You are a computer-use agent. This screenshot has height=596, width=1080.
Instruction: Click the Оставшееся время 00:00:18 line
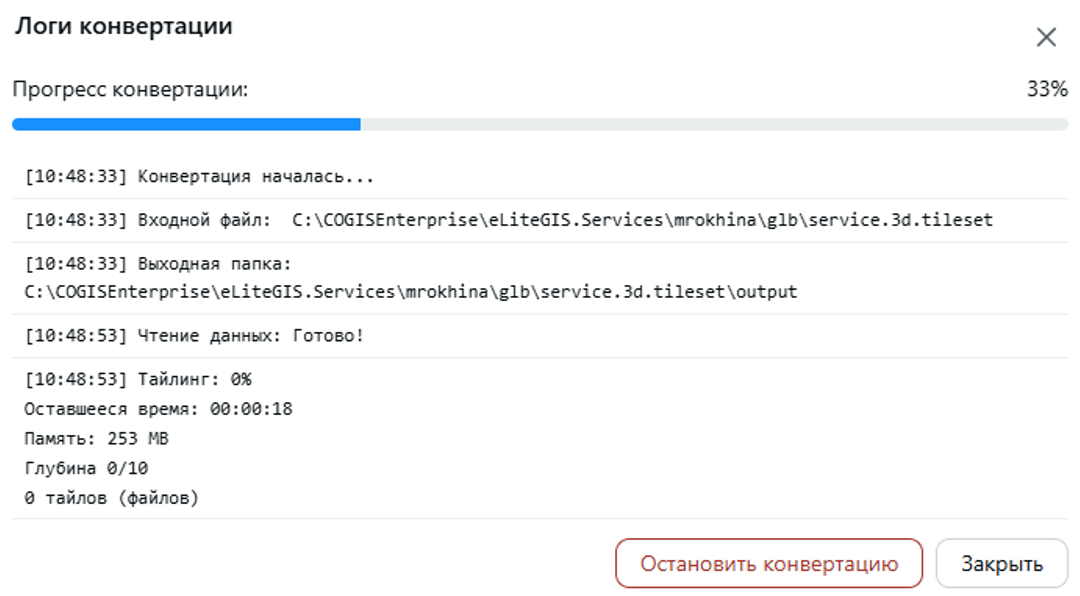[x=158, y=409]
